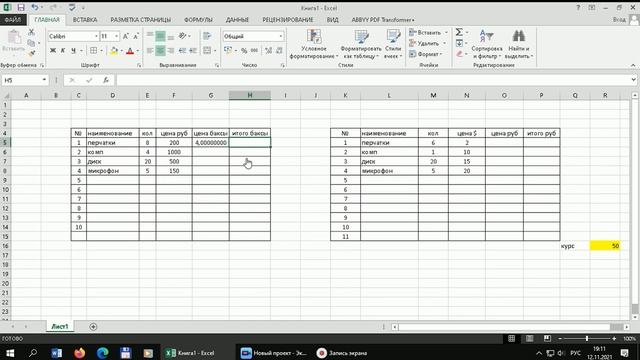
Task: Open Firefox from the taskbar
Action: [x=80, y=353]
